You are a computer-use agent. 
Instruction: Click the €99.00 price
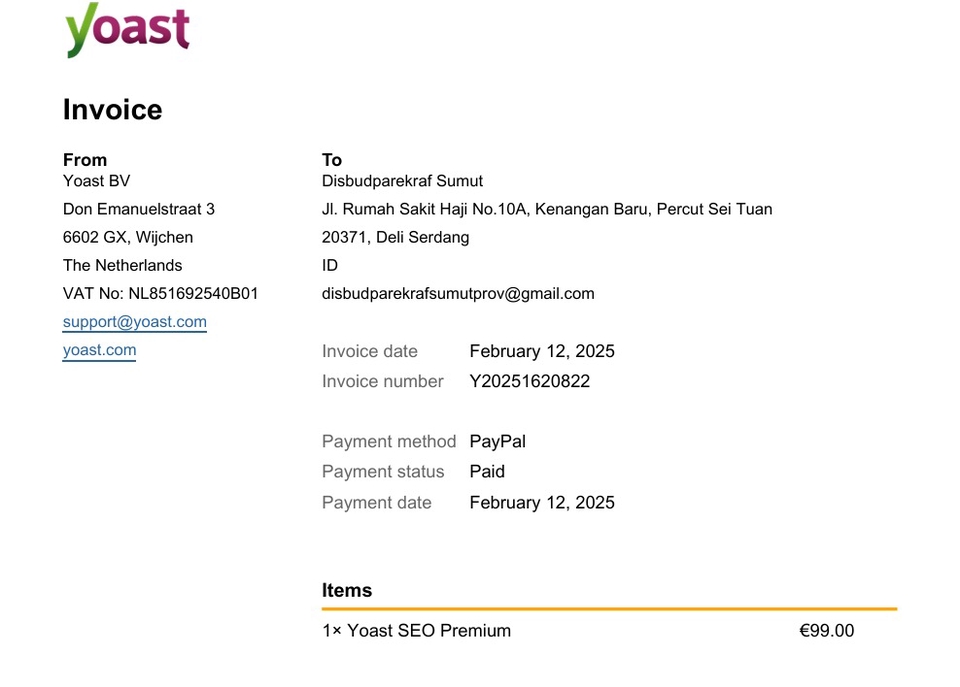[827, 631]
